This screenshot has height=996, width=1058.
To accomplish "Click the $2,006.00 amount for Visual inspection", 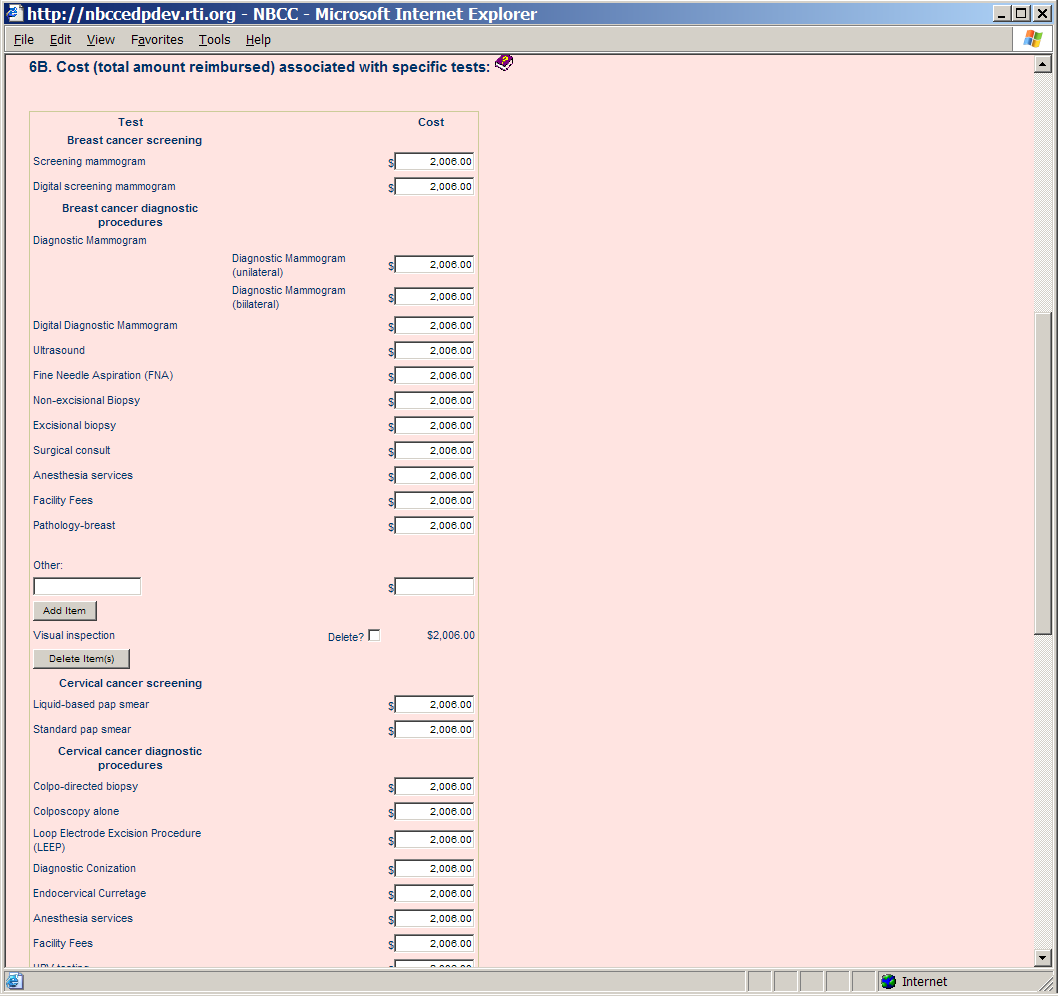I will coord(451,636).
